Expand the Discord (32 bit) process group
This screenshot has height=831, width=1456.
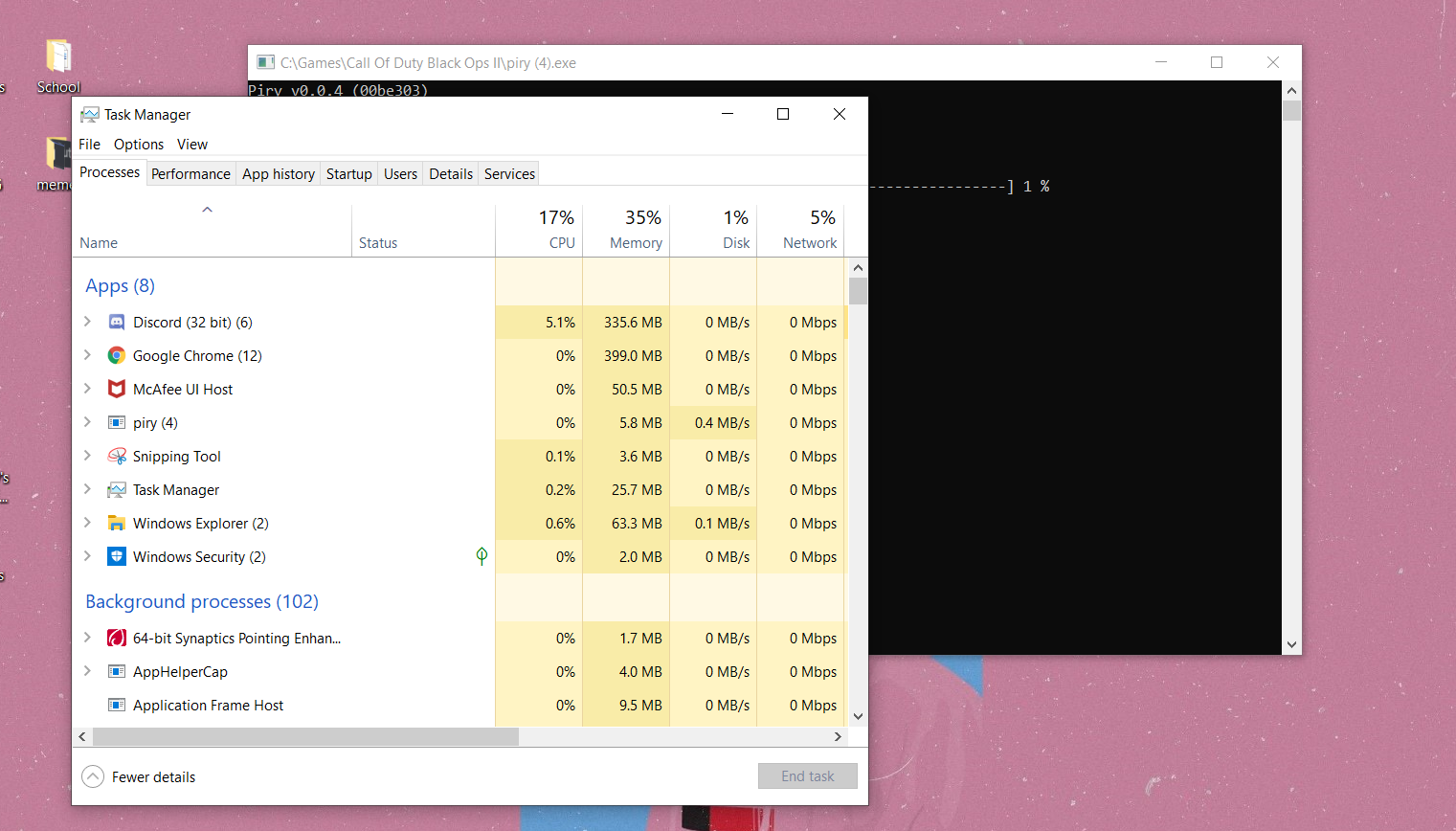[x=87, y=322]
